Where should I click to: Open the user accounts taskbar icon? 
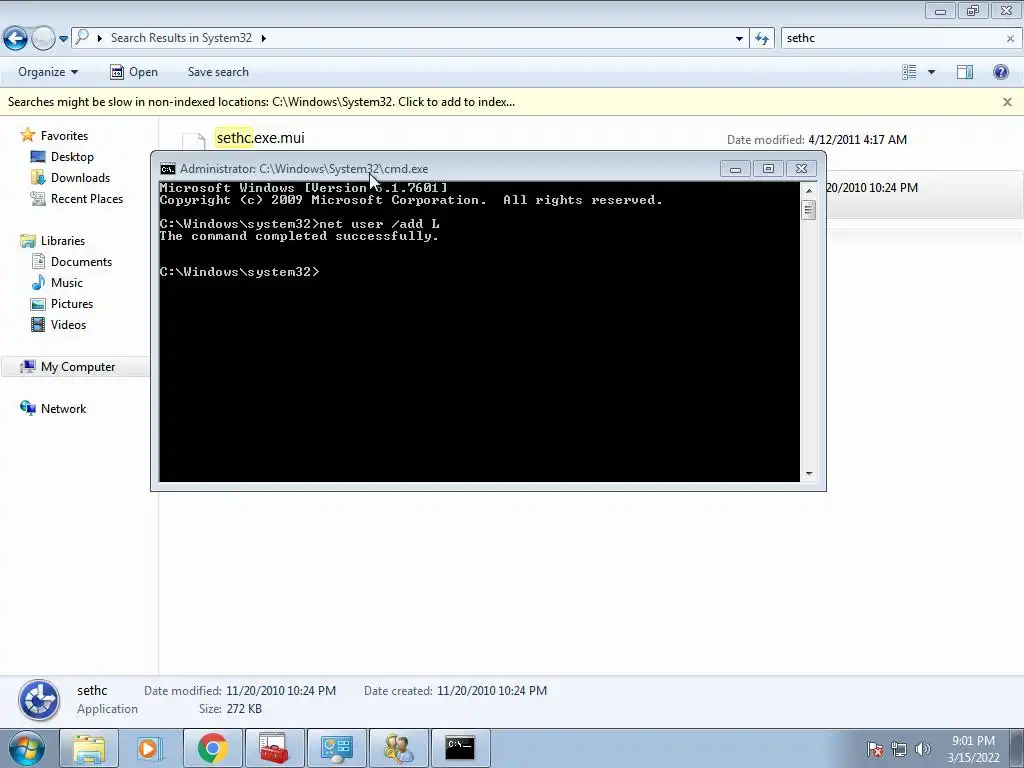[398, 748]
